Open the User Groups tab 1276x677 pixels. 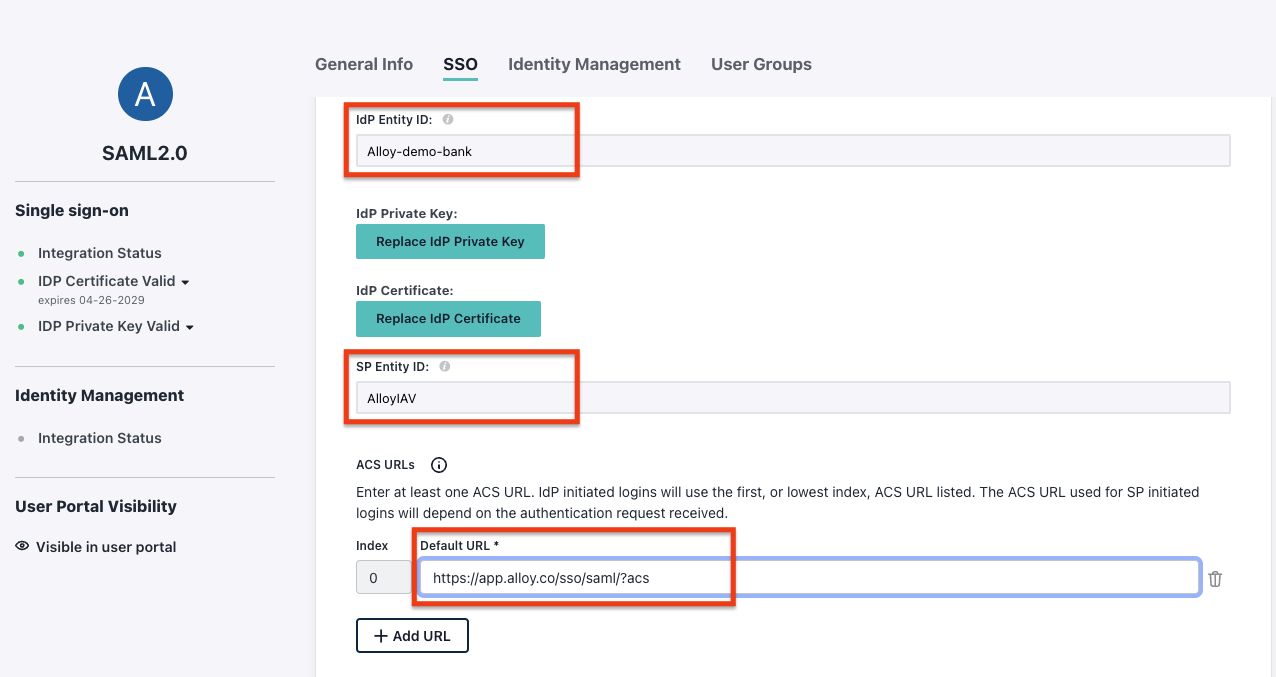click(761, 64)
